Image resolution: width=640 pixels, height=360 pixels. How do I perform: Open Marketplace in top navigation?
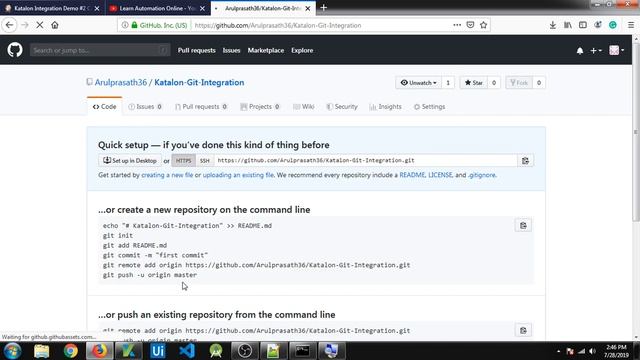[266, 50]
